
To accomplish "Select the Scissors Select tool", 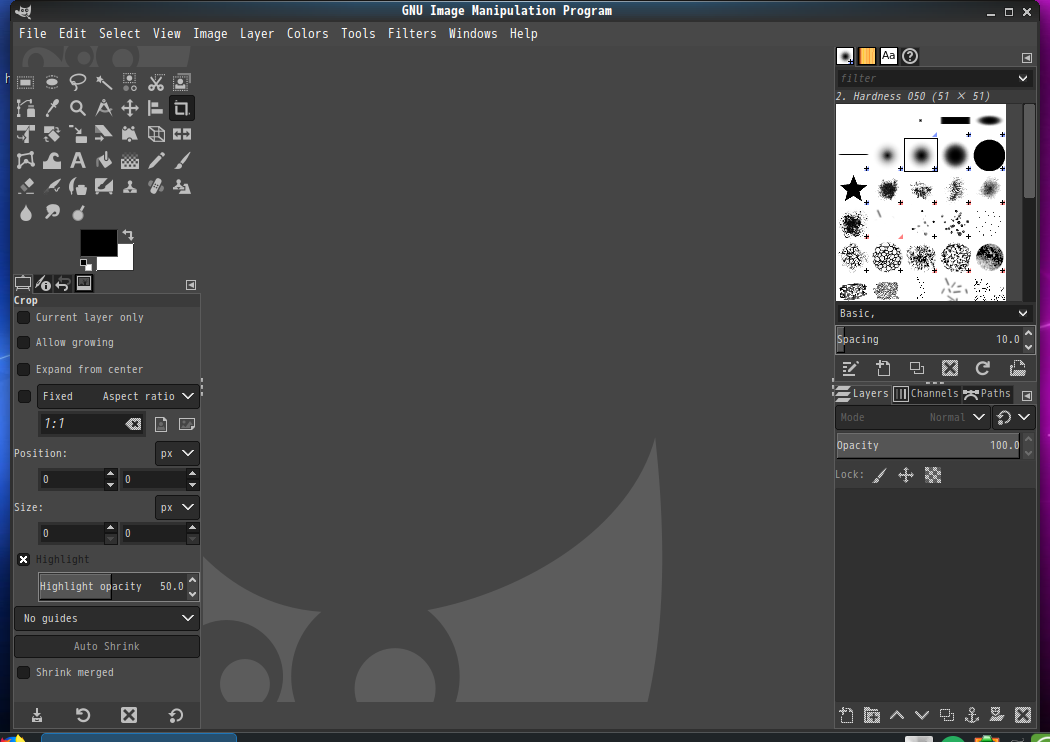I will (156, 82).
